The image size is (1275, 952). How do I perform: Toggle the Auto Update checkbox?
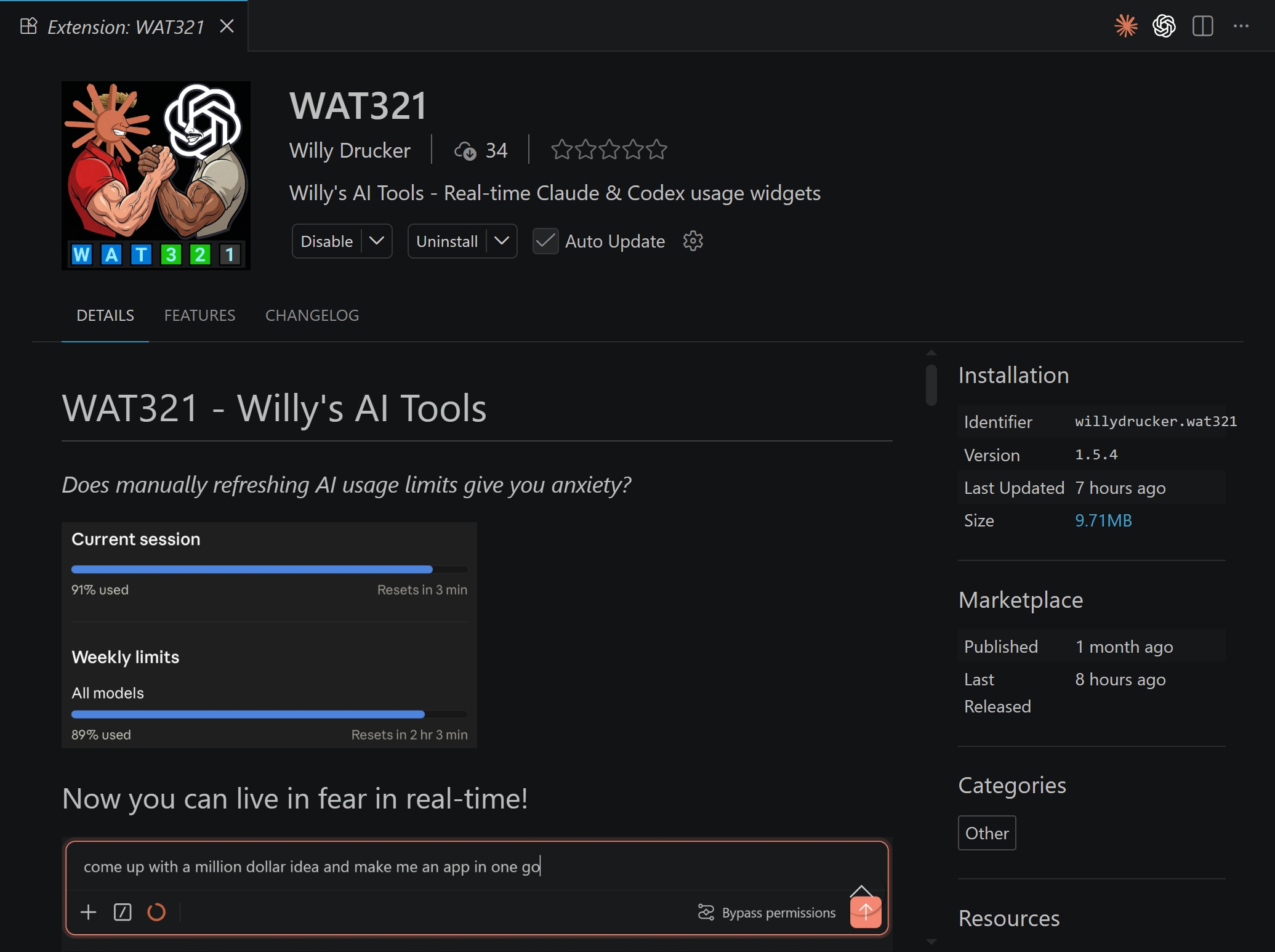click(545, 241)
